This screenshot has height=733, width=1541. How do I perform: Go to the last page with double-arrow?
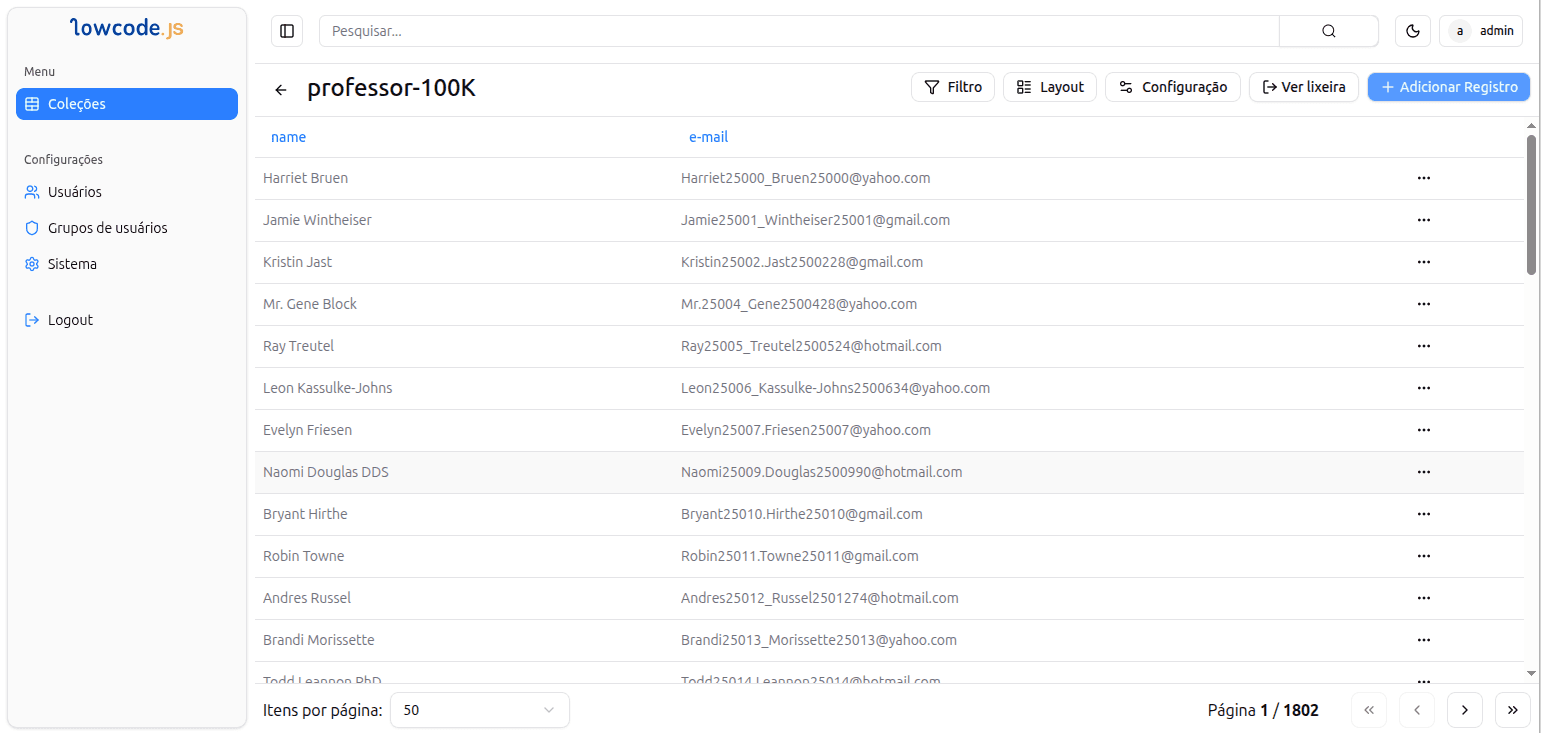click(x=1512, y=710)
